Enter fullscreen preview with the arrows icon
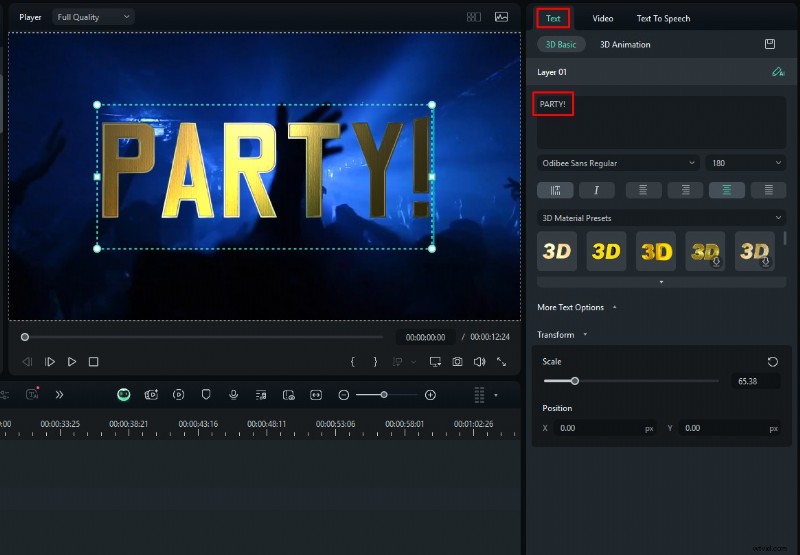 (502, 362)
